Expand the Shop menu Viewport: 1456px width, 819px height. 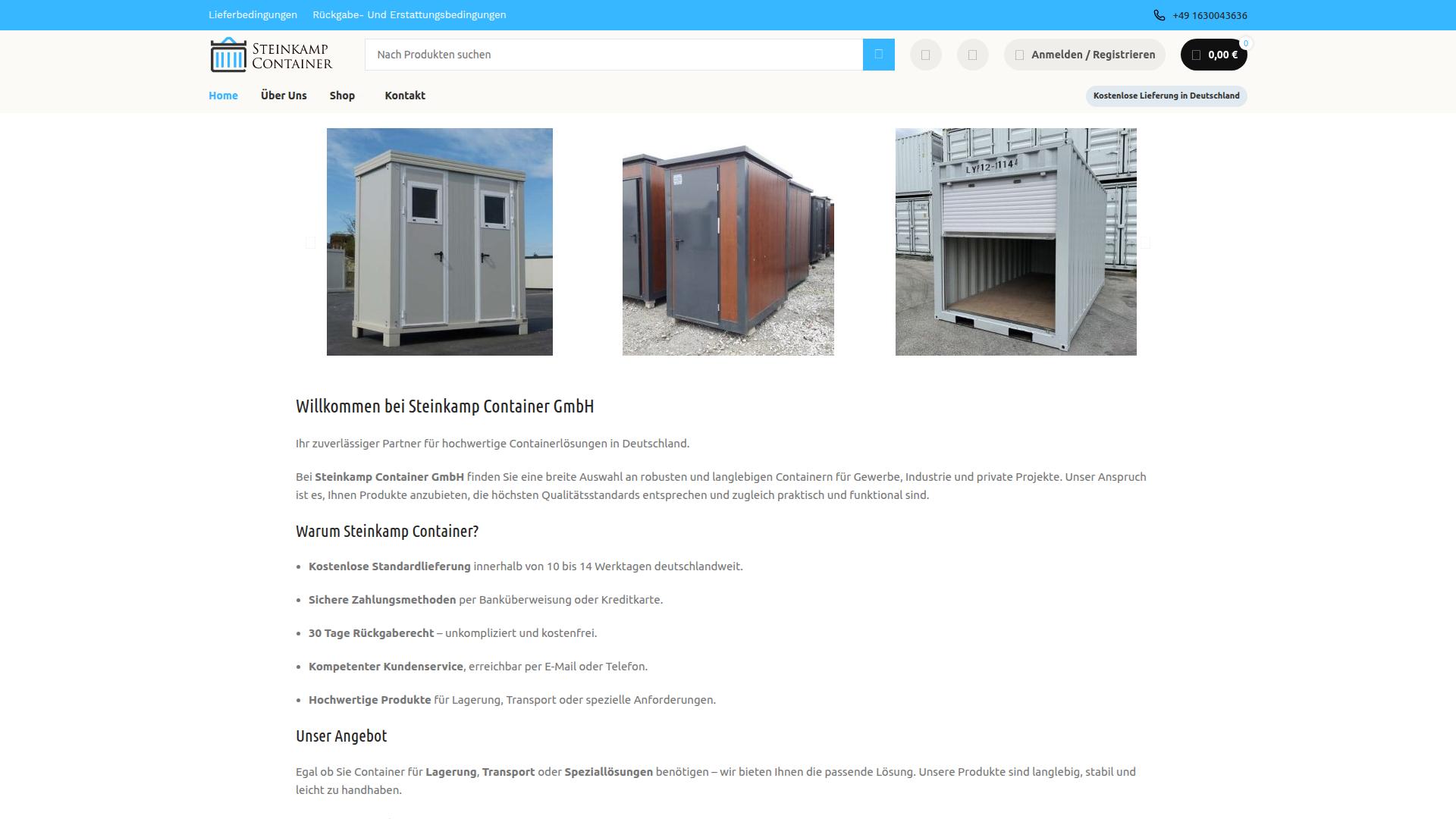pyautogui.click(x=342, y=96)
